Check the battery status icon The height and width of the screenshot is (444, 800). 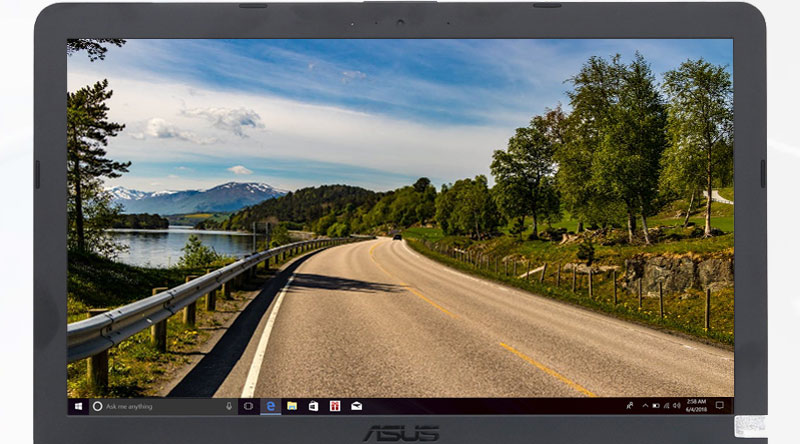pos(656,406)
